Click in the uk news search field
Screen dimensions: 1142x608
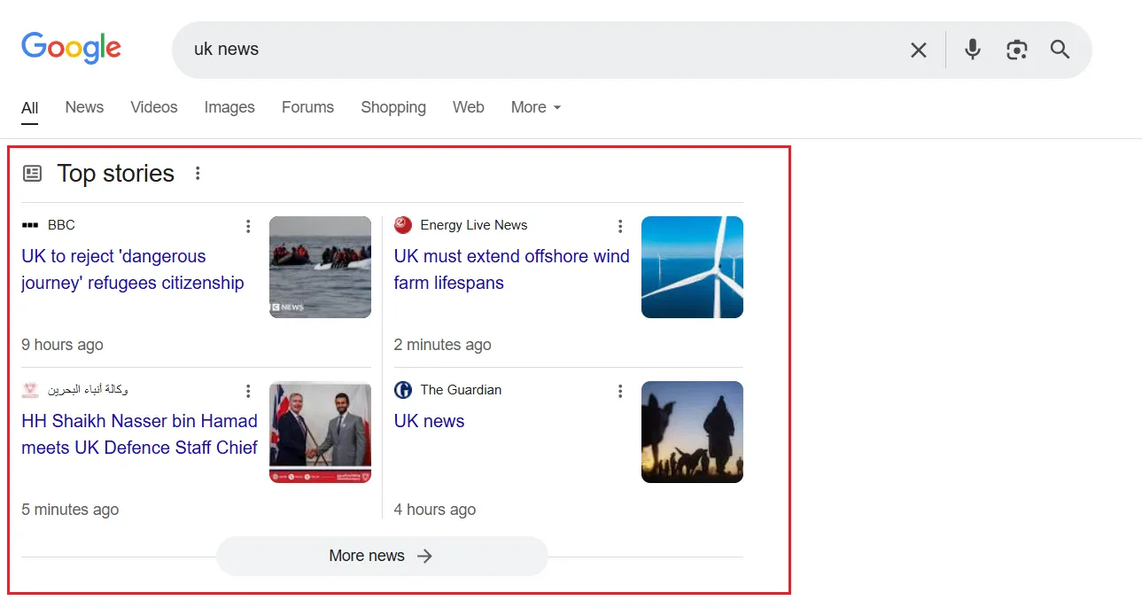[x=539, y=50]
